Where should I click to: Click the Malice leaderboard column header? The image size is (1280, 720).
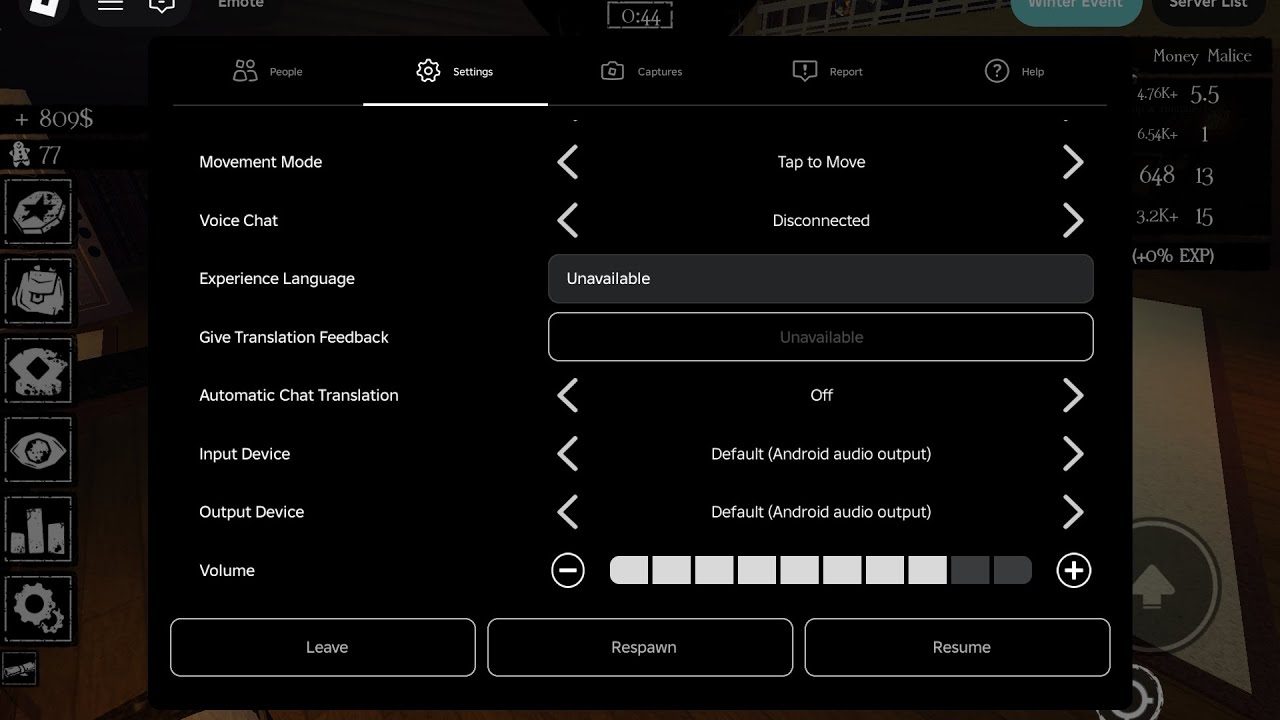coord(1229,56)
